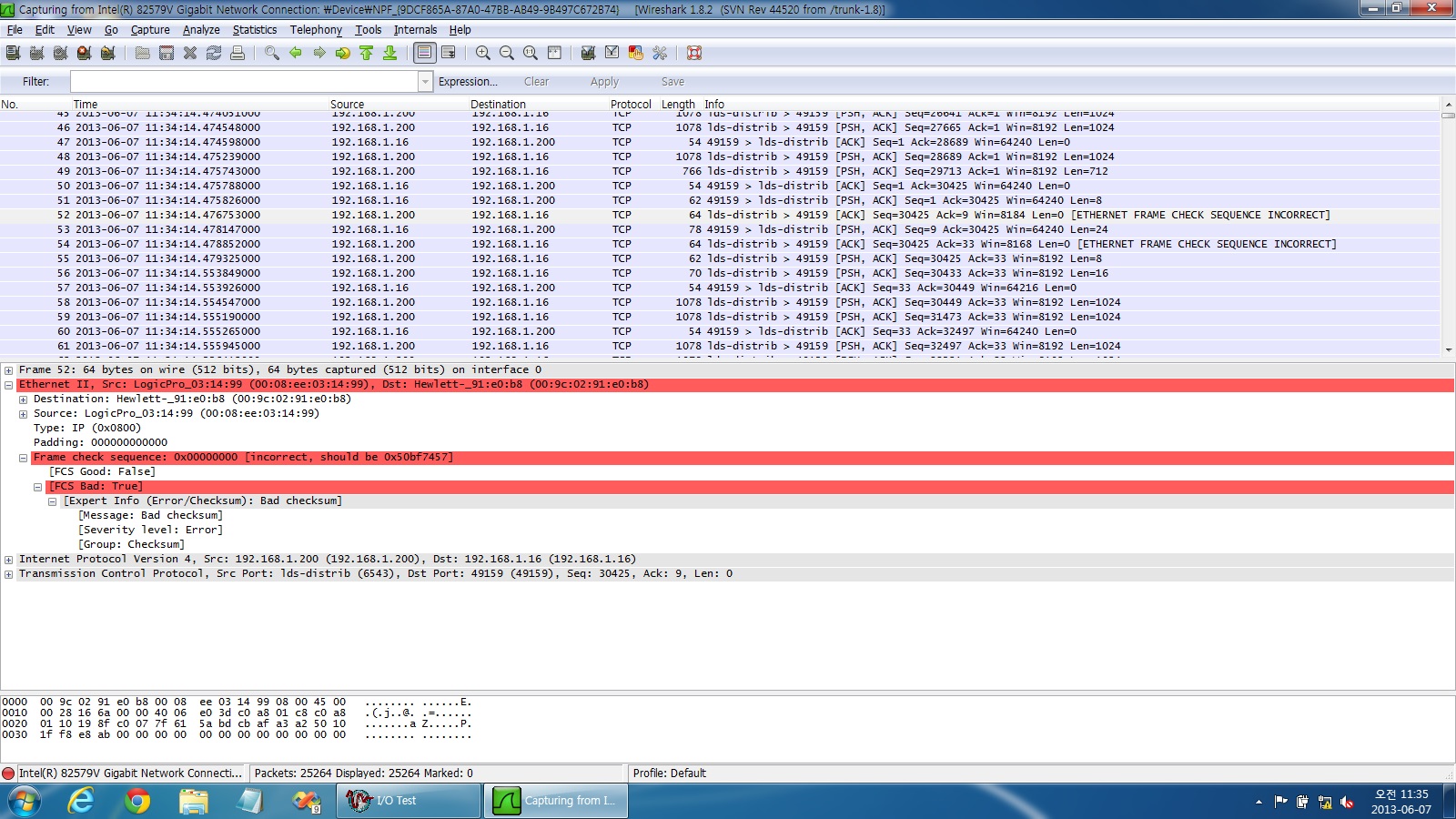Open a capture file icon
Screen dimensions: 1456x819
[x=143, y=53]
